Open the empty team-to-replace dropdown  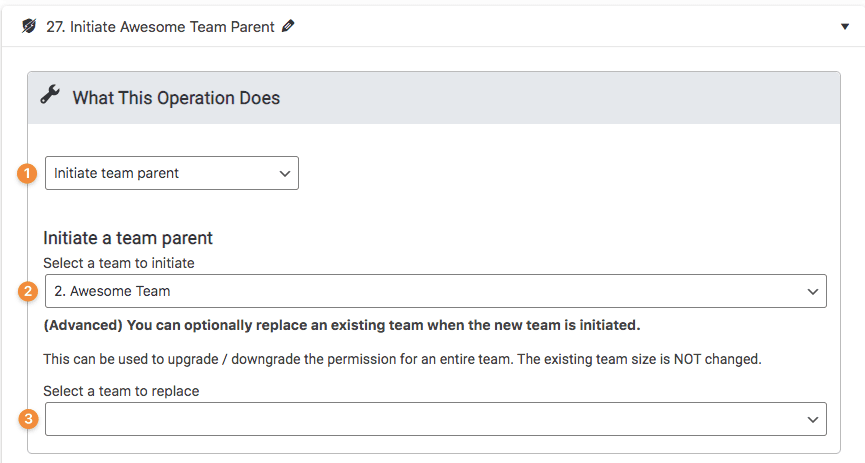(x=435, y=419)
